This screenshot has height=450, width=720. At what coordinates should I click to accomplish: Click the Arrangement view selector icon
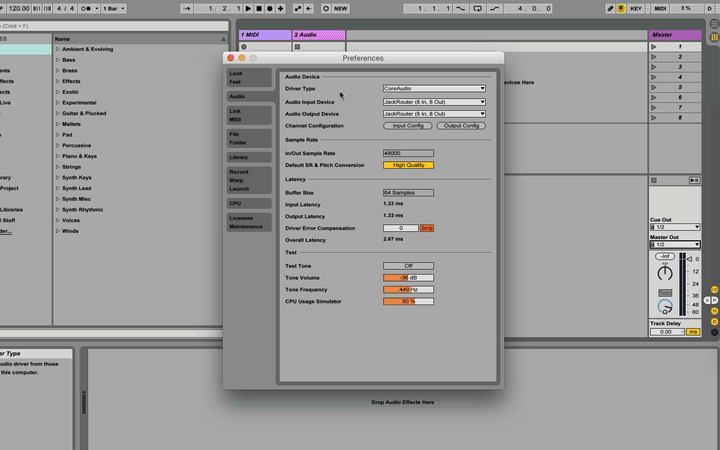pos(714,23)
